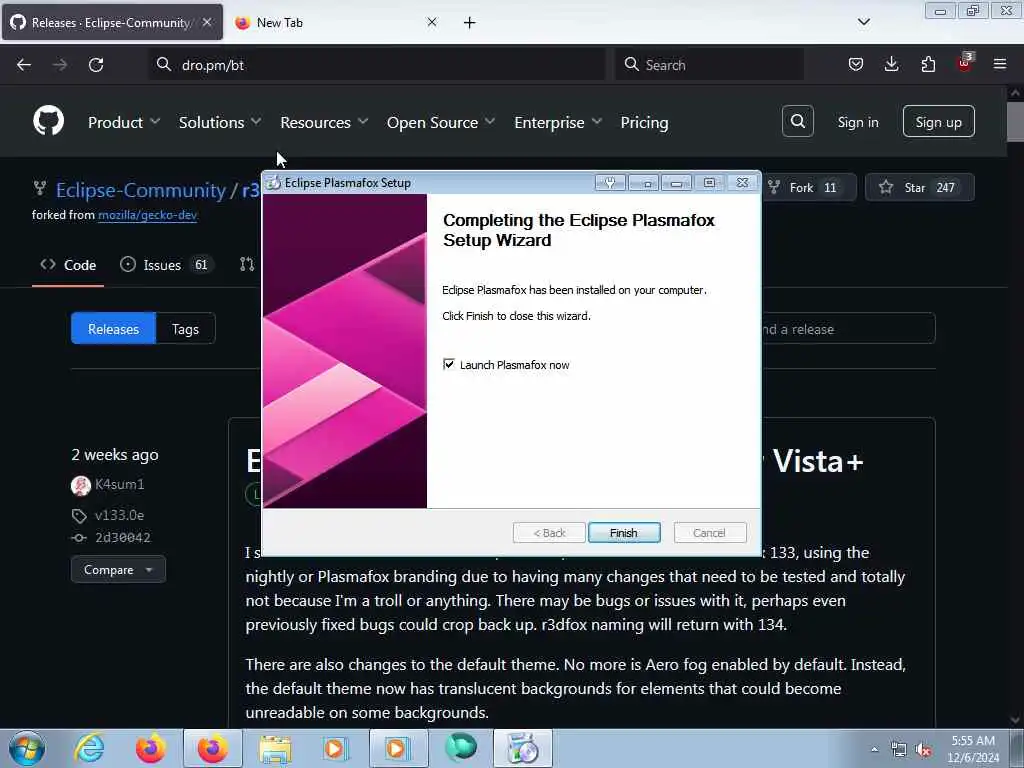Click the Firefox Search box
The image size is (1024, 768).
(709, 65)
